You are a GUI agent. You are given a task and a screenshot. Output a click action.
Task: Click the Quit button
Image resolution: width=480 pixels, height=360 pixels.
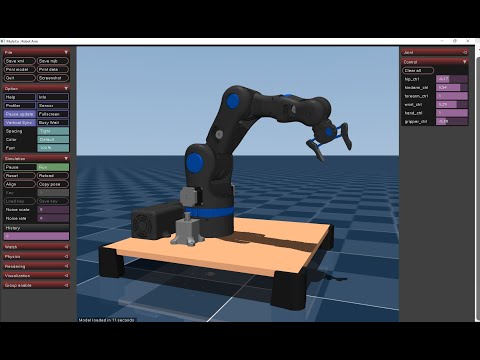pyautogui.click(x=19, y=78)
